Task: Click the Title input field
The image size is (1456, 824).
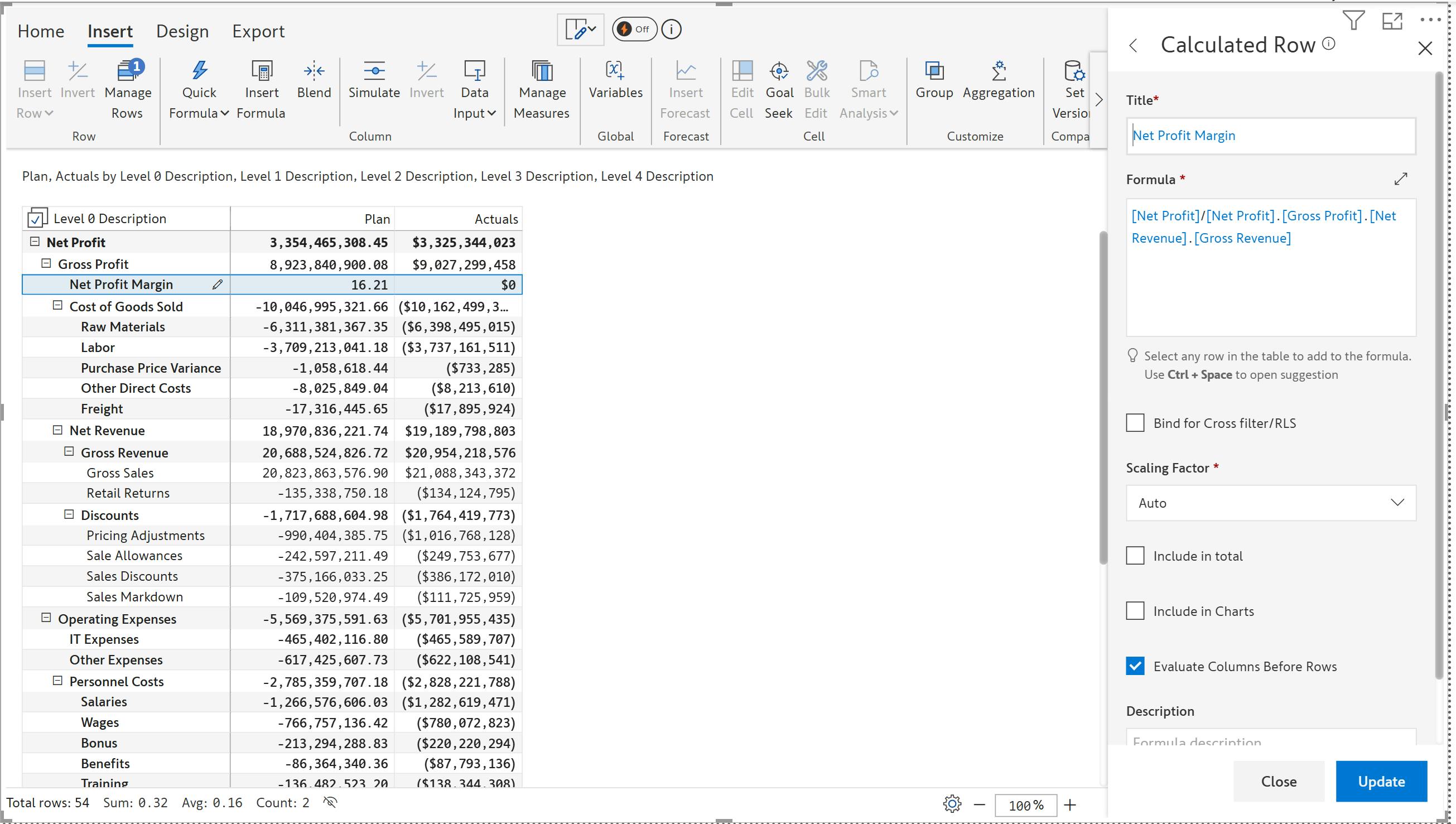Action: click(x=1270, y=136)
